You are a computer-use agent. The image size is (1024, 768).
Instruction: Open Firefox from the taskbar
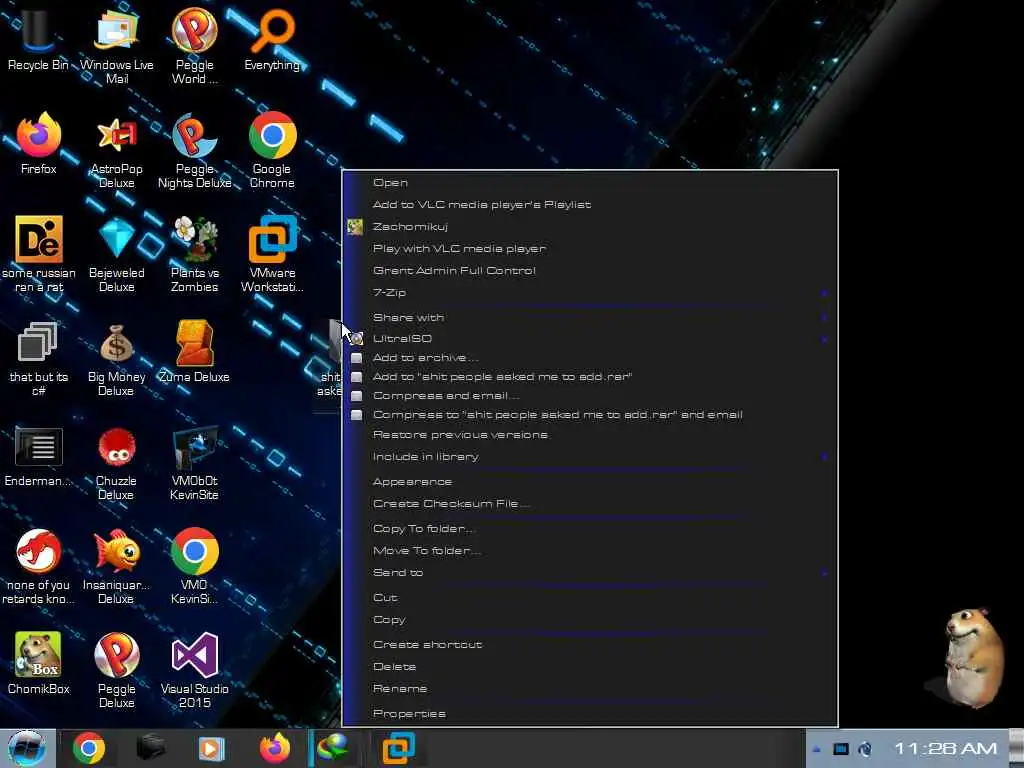point(275,748)
